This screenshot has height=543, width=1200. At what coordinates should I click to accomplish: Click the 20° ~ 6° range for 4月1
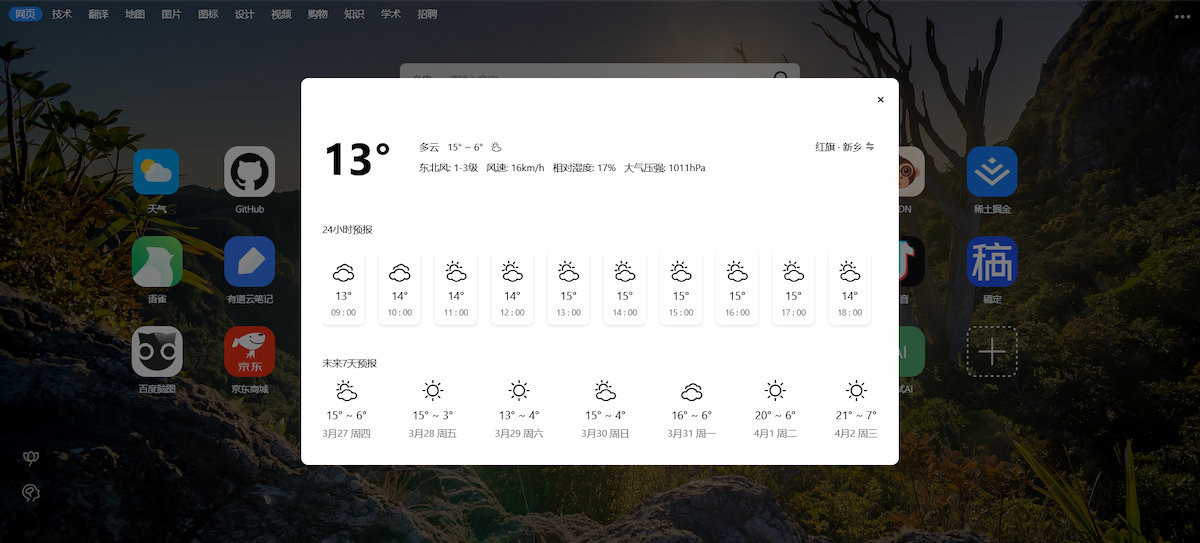(775, 415)
